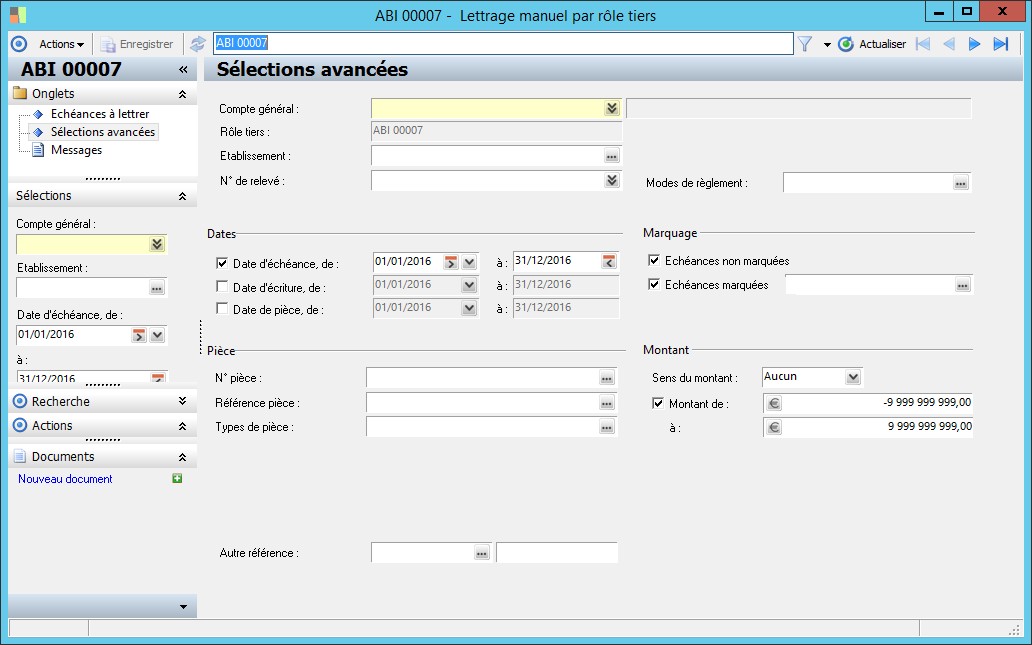Click Echéances marquées browse button
1032x645 pixels.
point(963,285)
